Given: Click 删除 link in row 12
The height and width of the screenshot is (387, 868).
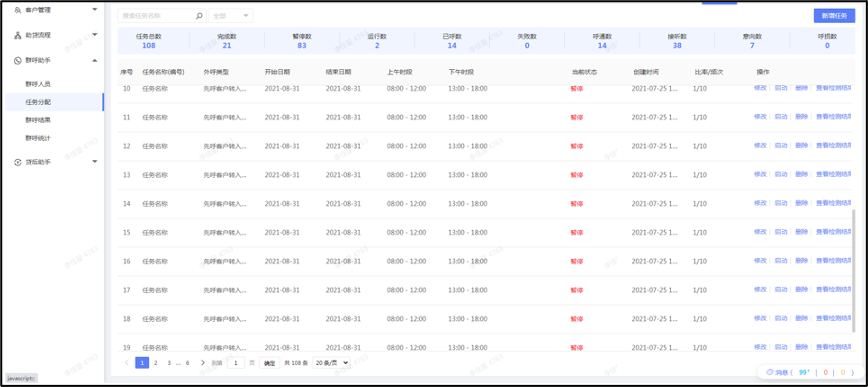Looking at the screenshot, I should click(x=802, y=146).
